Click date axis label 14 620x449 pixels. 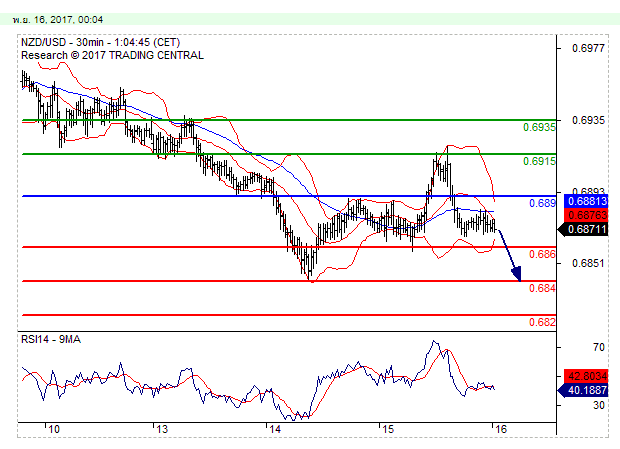pos(275,429)
